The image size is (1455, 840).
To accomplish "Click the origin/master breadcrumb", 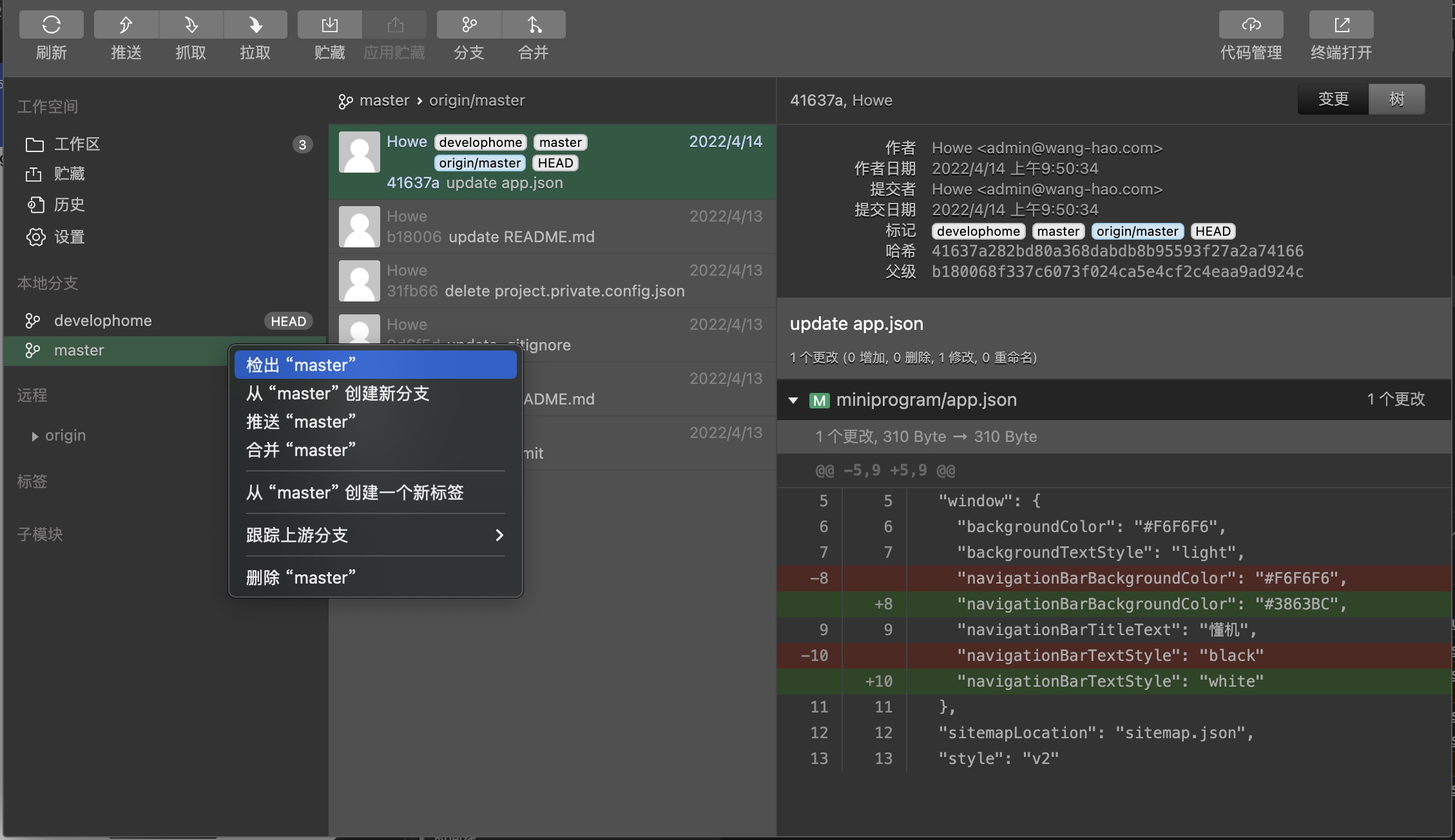I will tap(477, 100).
